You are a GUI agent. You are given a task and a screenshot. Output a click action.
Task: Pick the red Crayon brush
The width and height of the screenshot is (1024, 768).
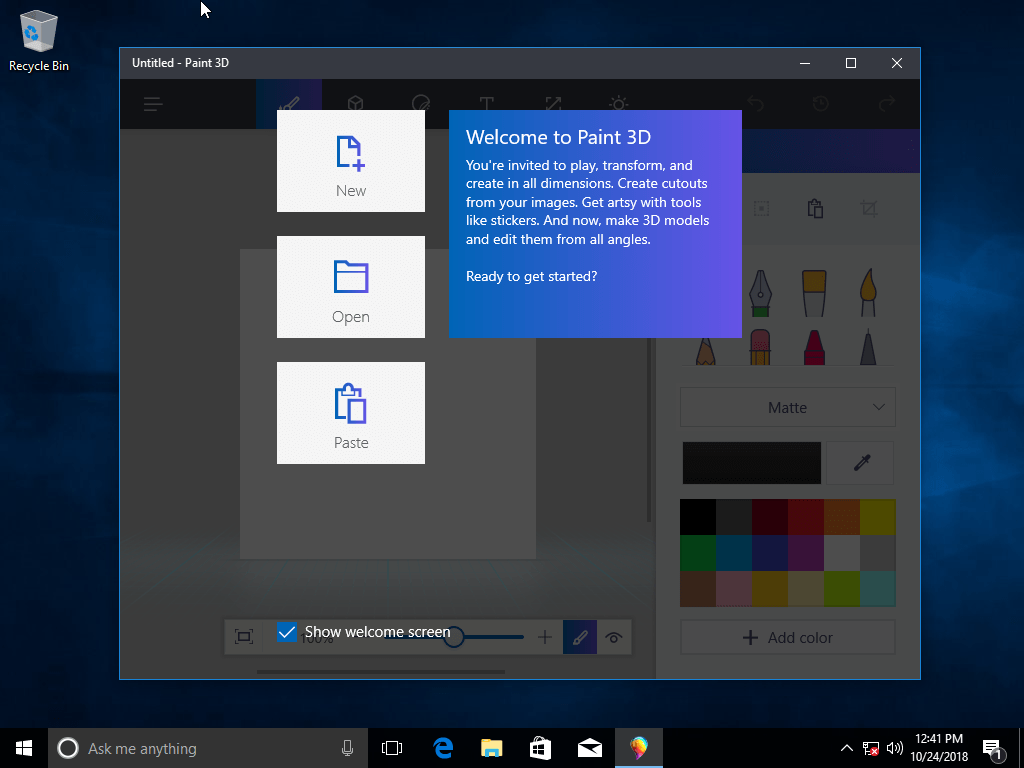[814, 347]
